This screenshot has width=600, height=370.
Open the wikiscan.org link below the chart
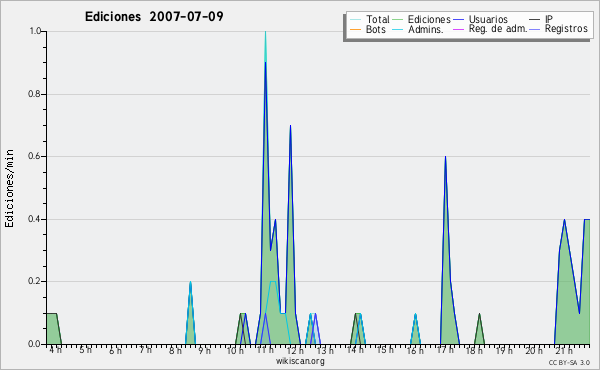point(300,361)
